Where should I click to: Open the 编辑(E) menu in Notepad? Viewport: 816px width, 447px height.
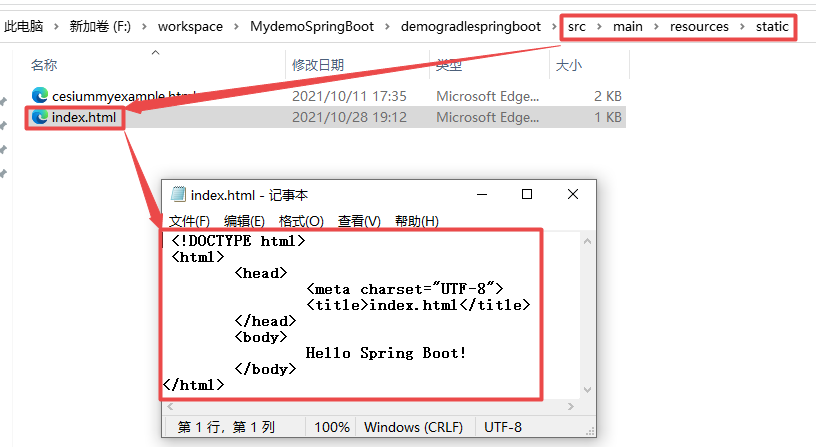click(x=245, y=221)
